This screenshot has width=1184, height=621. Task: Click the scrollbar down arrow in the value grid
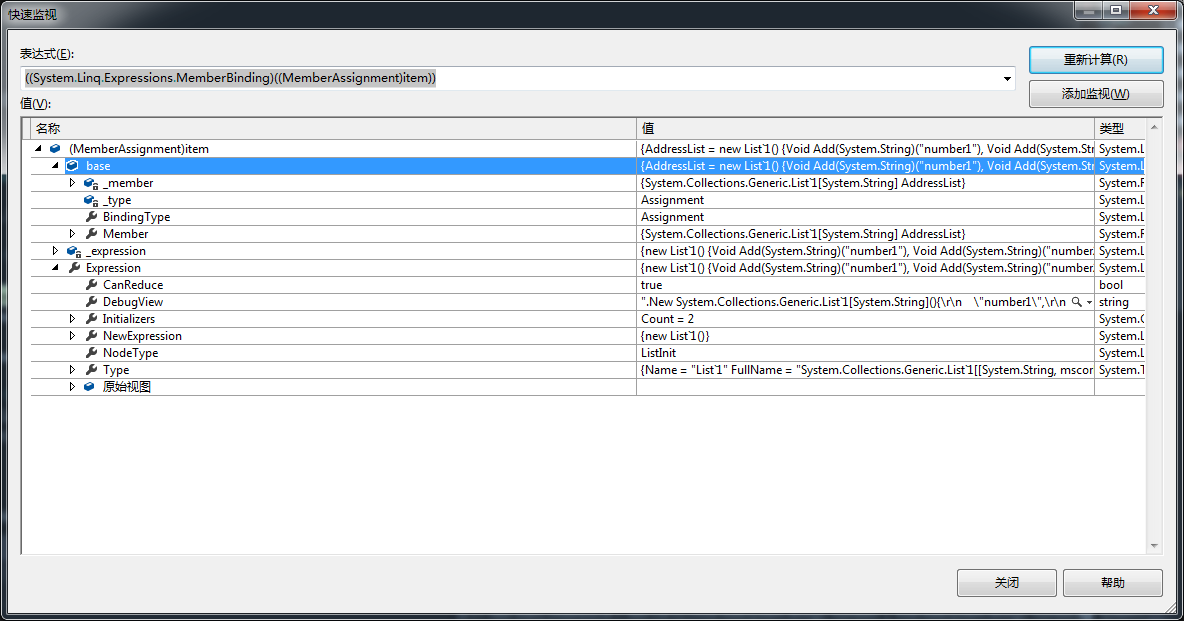click(x=1154, y=546)
